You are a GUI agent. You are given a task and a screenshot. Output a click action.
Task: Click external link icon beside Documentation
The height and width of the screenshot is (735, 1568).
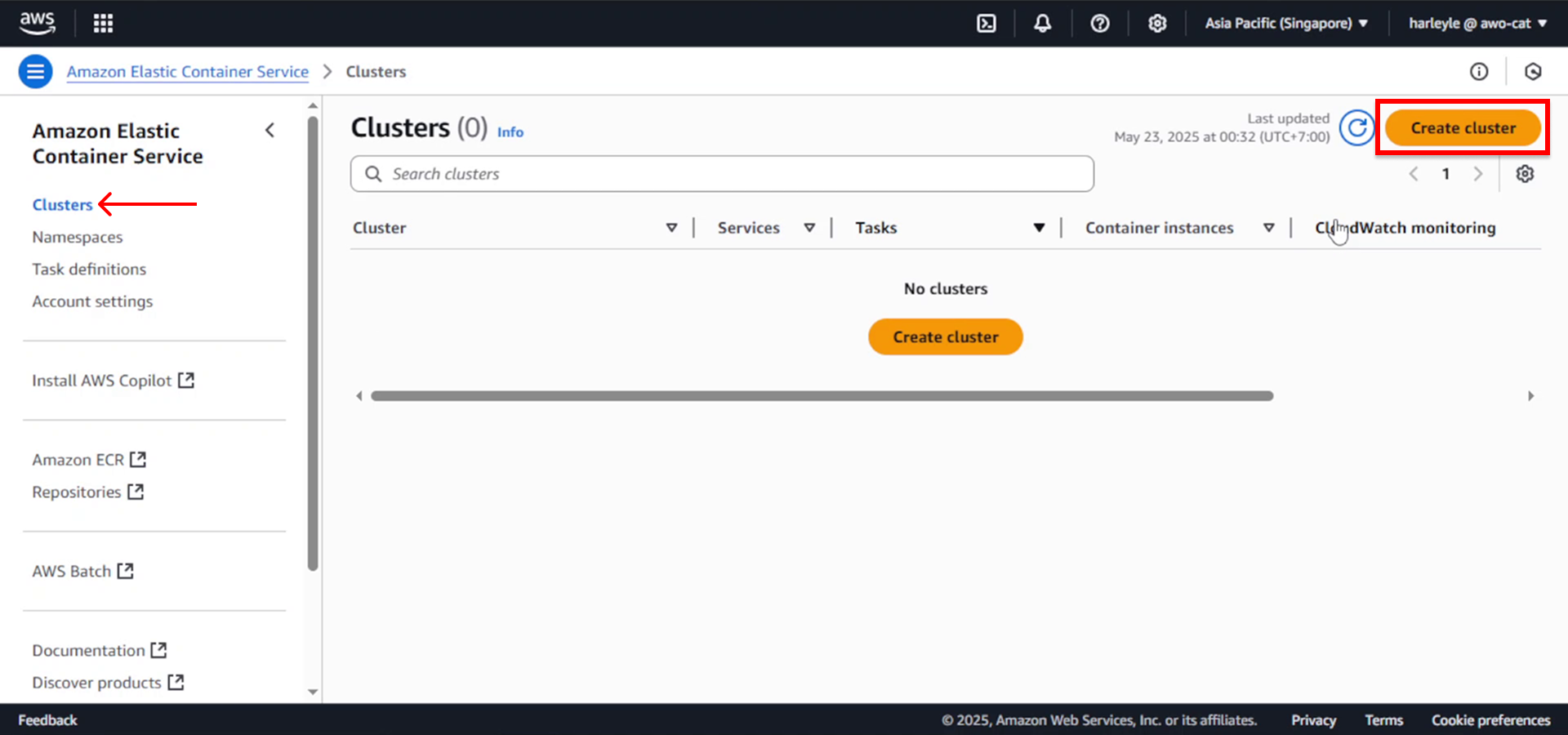click(x=158, y=650)
